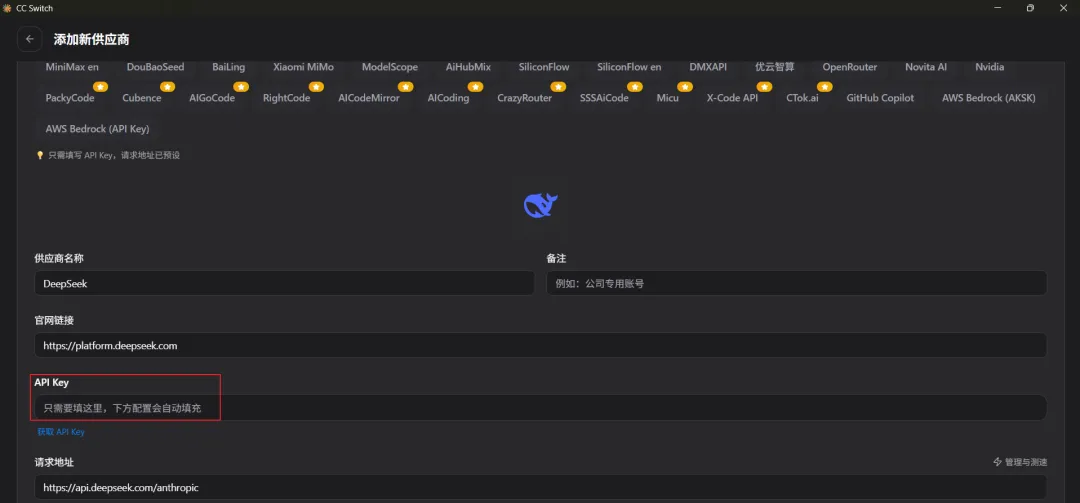Pick the ModelScope provider preset

390,67
